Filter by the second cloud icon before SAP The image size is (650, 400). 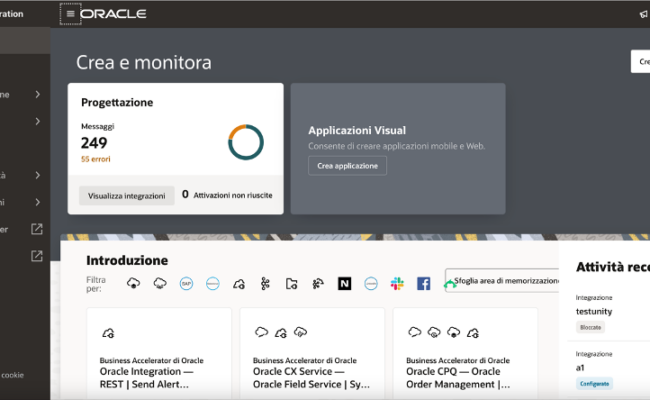click(x=160, y=284)
